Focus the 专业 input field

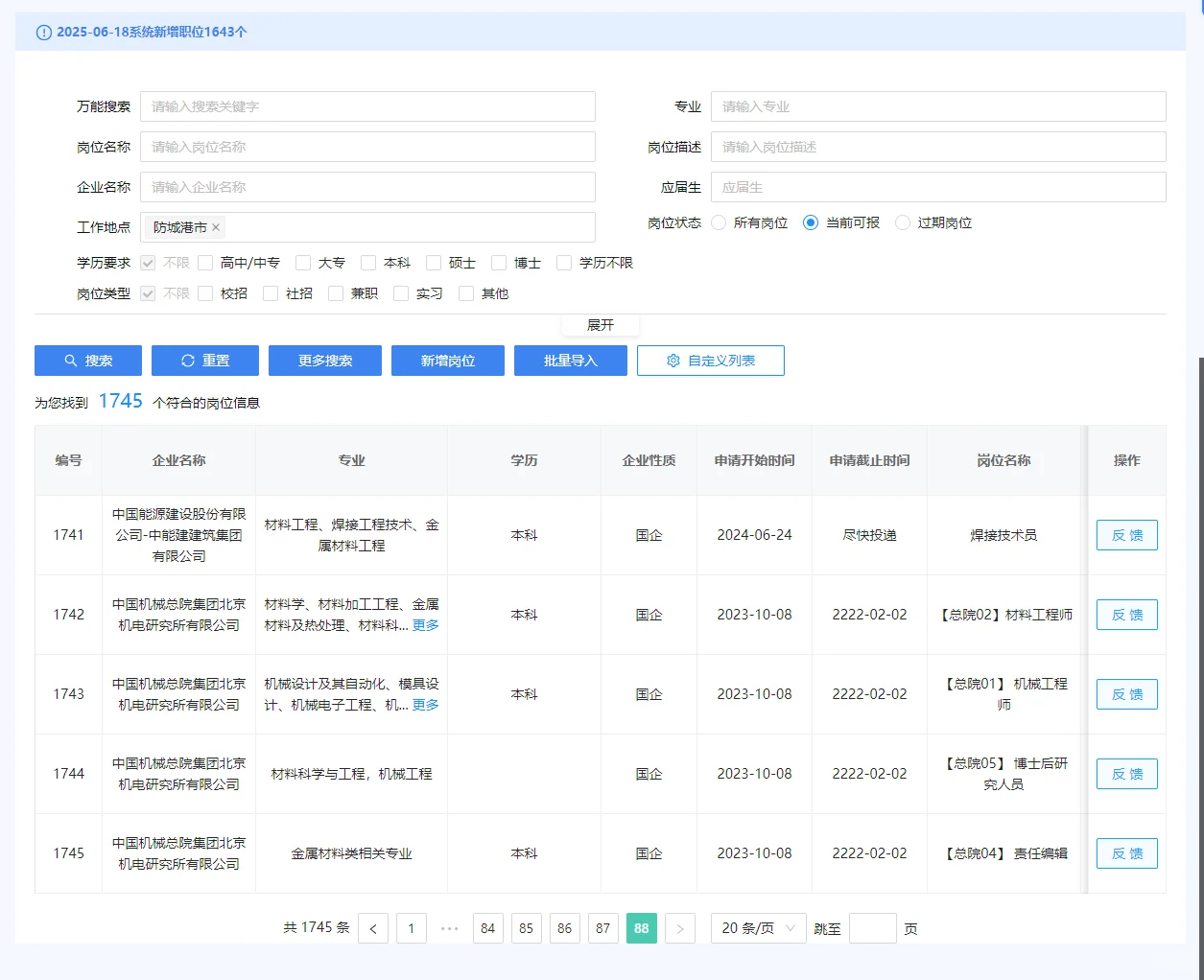point(938,106)
